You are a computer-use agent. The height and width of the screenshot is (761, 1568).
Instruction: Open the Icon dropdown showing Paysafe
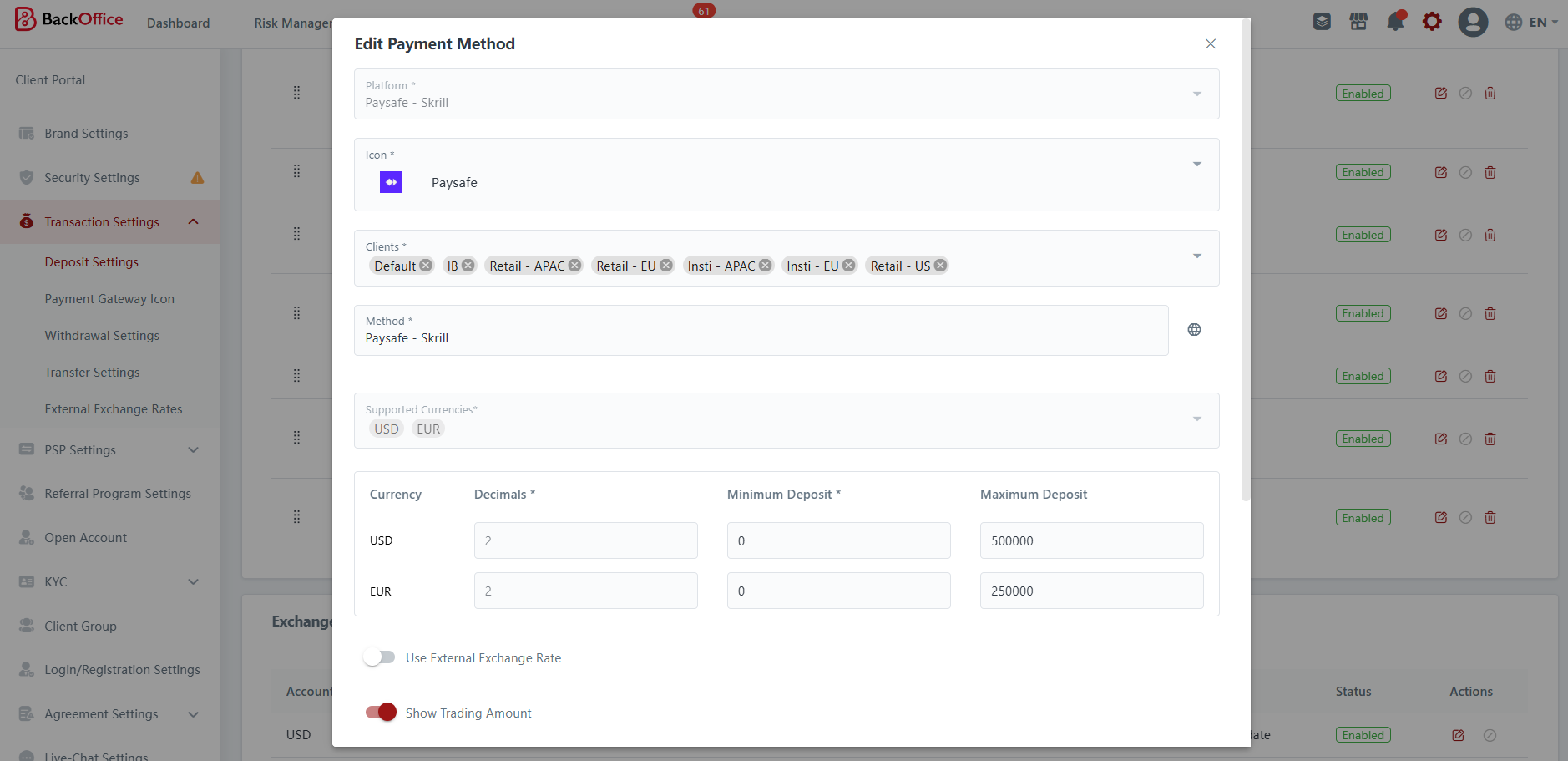1196,165
